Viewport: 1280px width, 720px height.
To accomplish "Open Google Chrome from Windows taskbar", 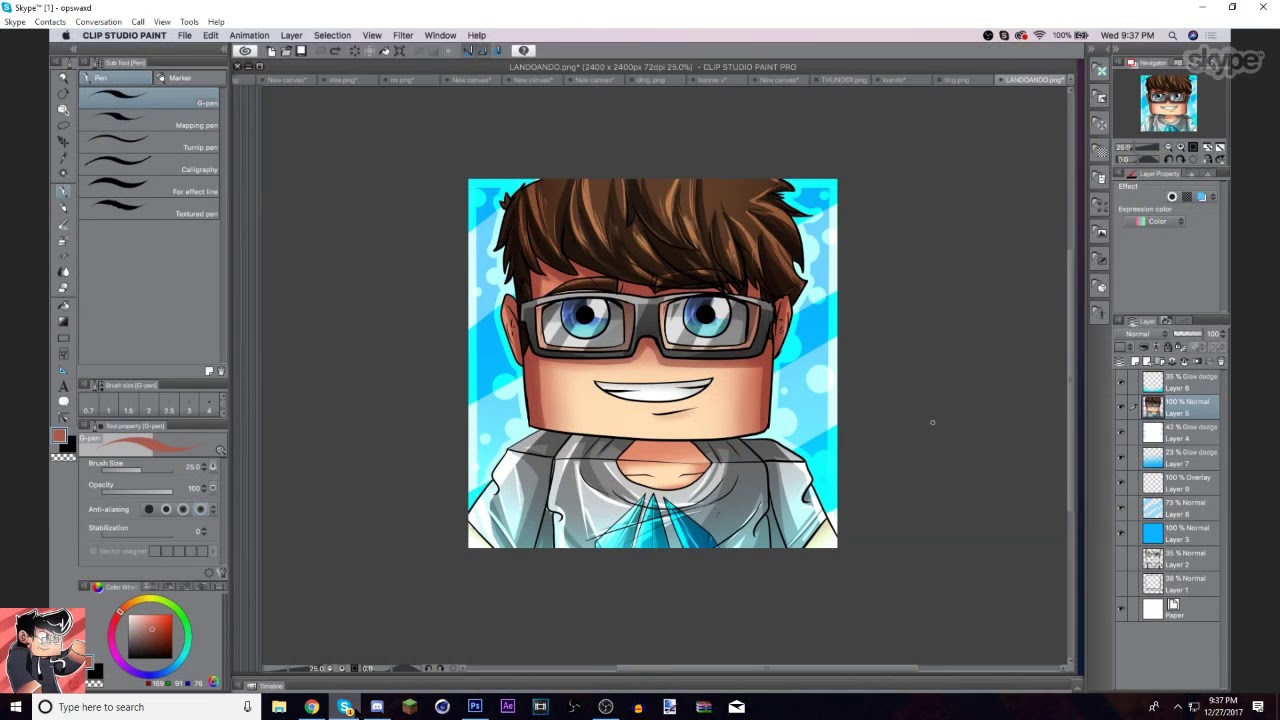I will [x=312, y=707].
